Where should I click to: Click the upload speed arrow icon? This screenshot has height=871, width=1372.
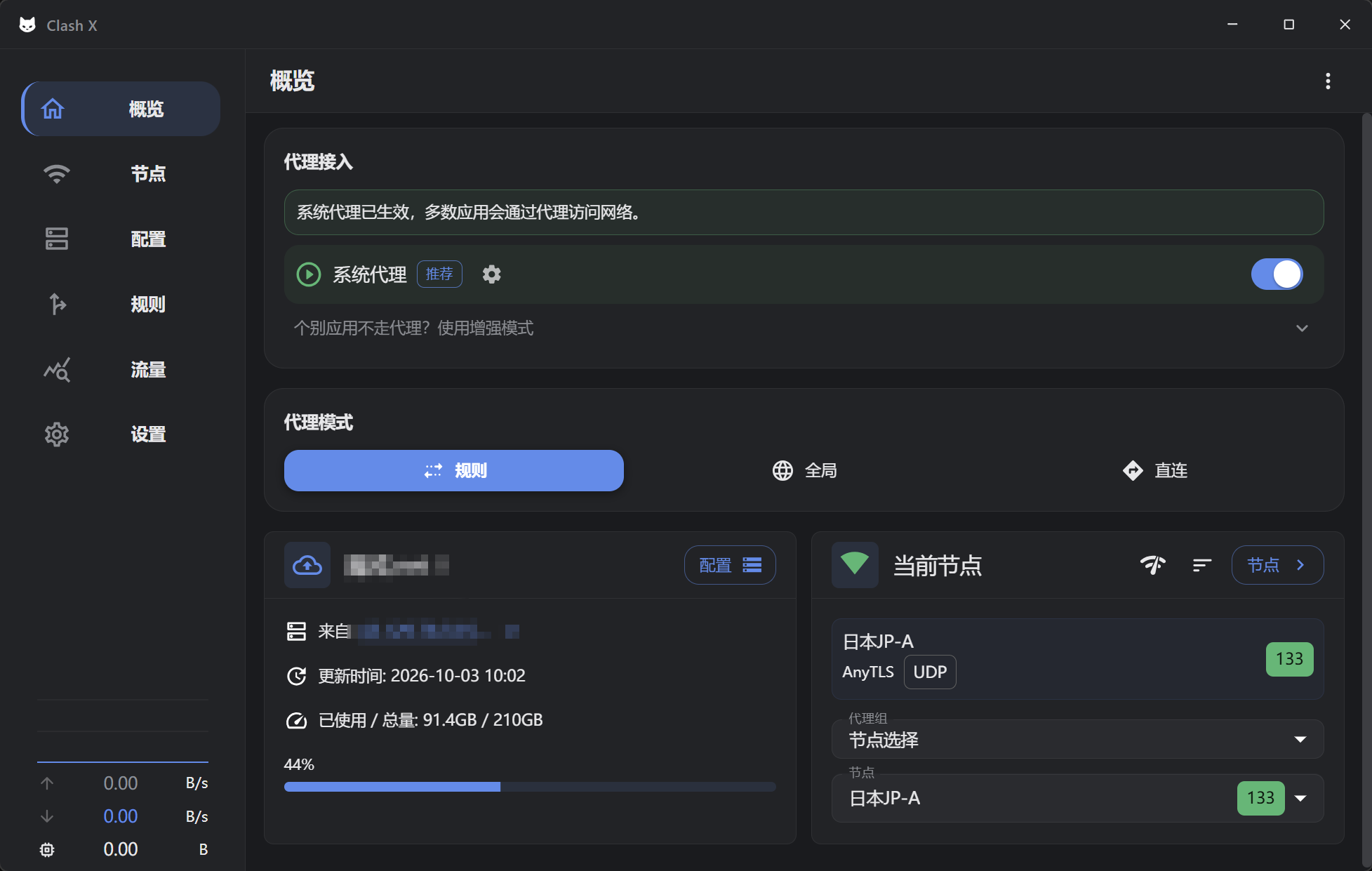click(47, 783)
